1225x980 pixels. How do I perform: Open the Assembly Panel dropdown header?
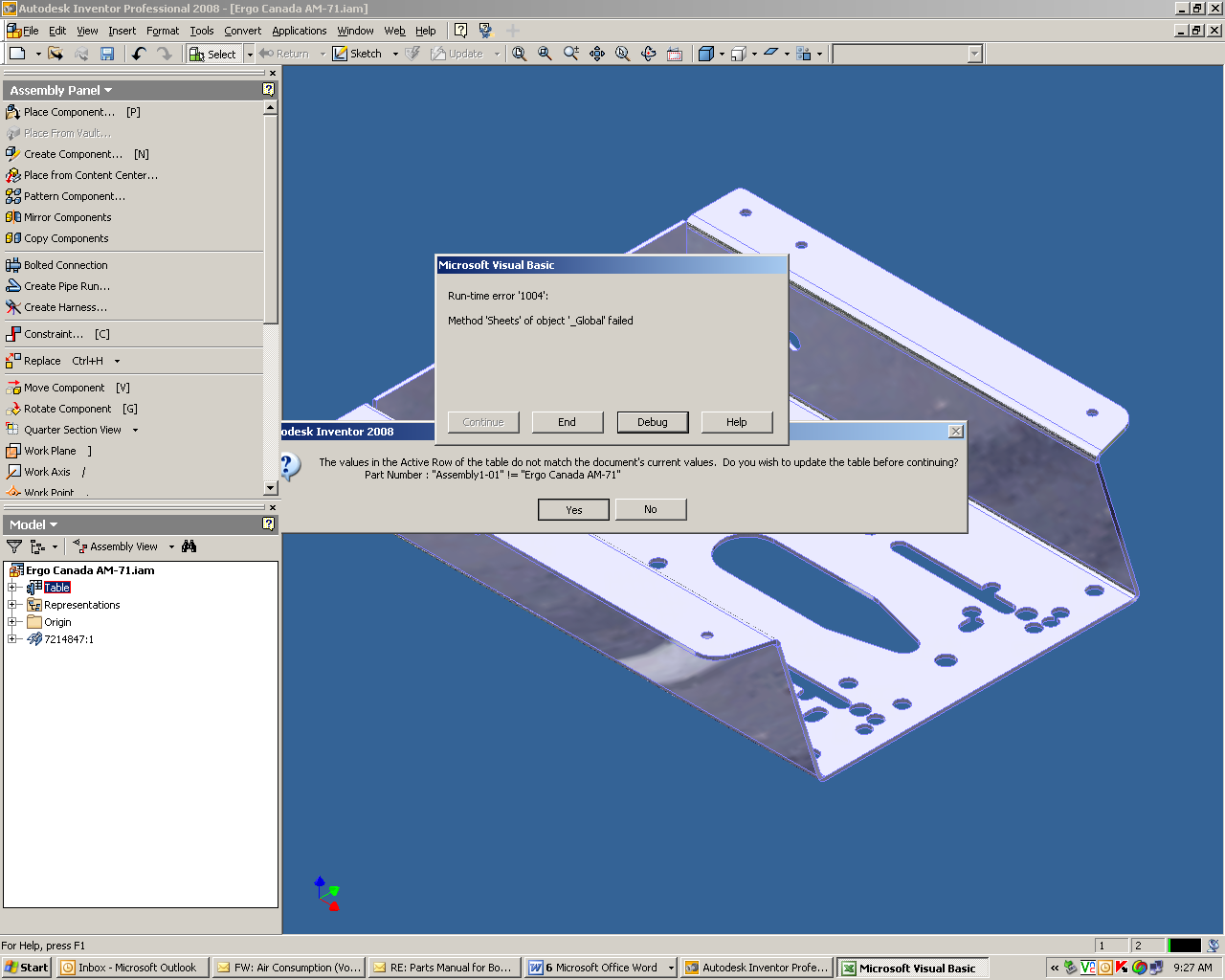pos(61,90)
